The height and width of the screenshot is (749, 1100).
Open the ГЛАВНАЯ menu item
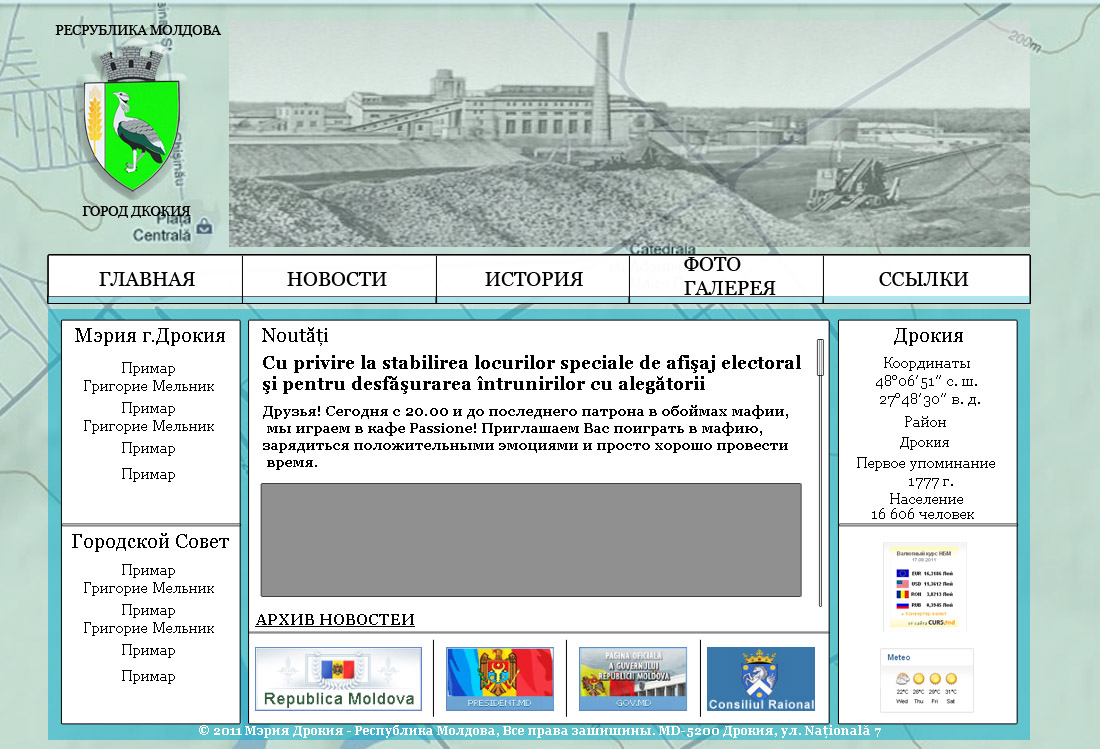[x=146, y=279]
